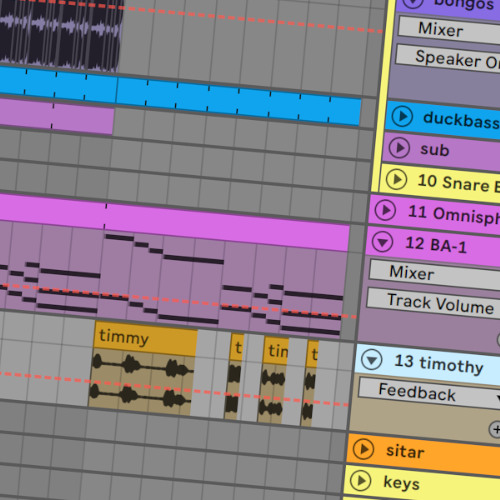Open the Feedback automation chooser

click(x=429, y=393)
